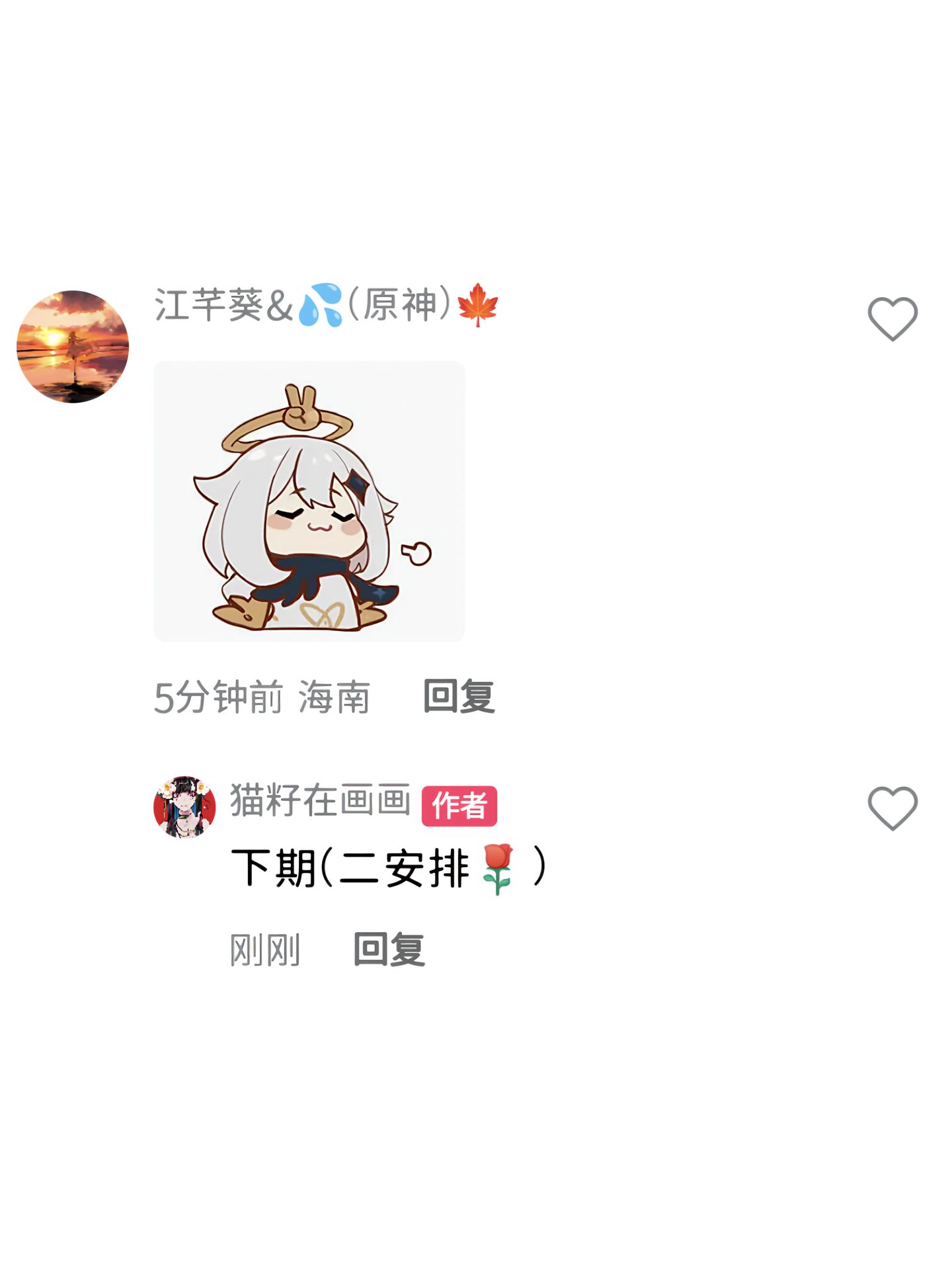Like the comment from 江芊葵
This screenshot has width=952, height=1270.
pos(892,319)
